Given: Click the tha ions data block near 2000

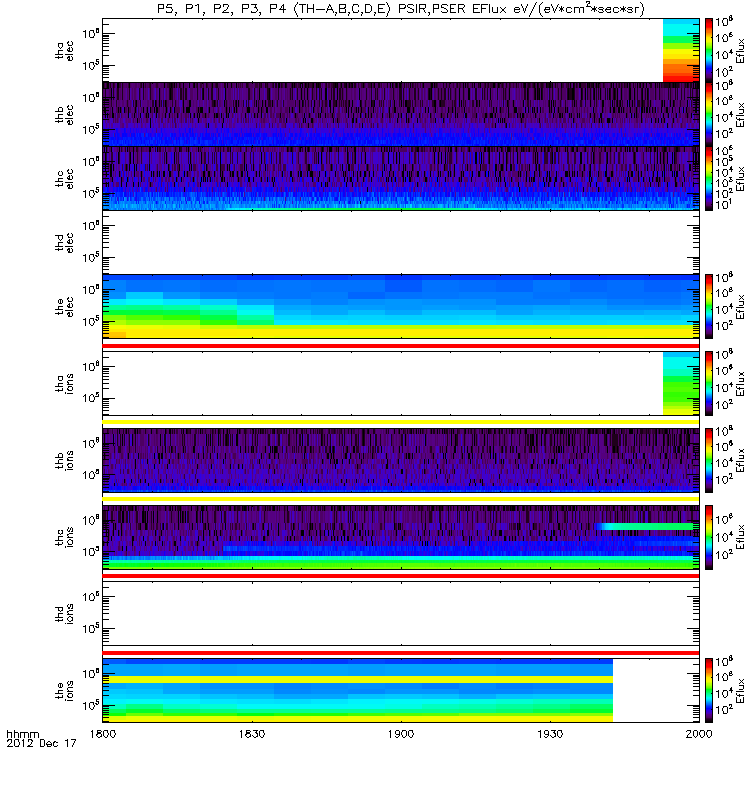Looking at the screenshot, I should (x=681, y=383).
